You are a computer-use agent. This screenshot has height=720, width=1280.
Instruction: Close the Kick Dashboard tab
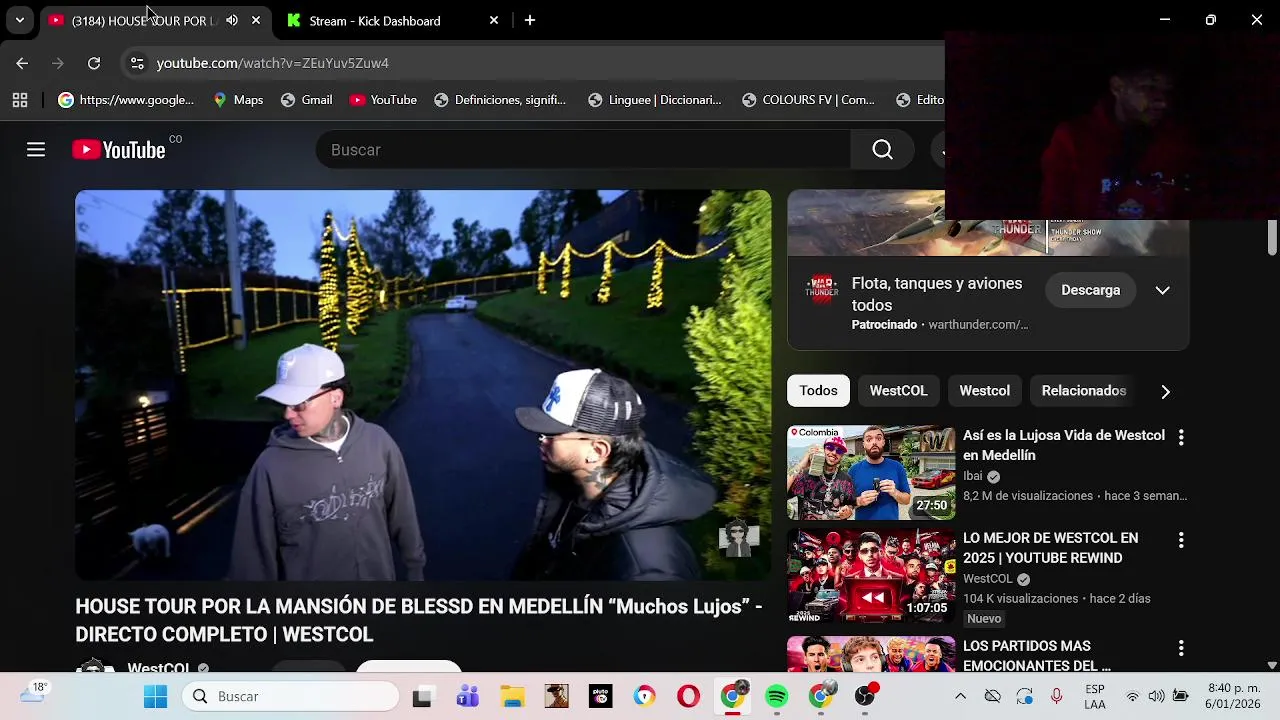(x=494, y=20)
